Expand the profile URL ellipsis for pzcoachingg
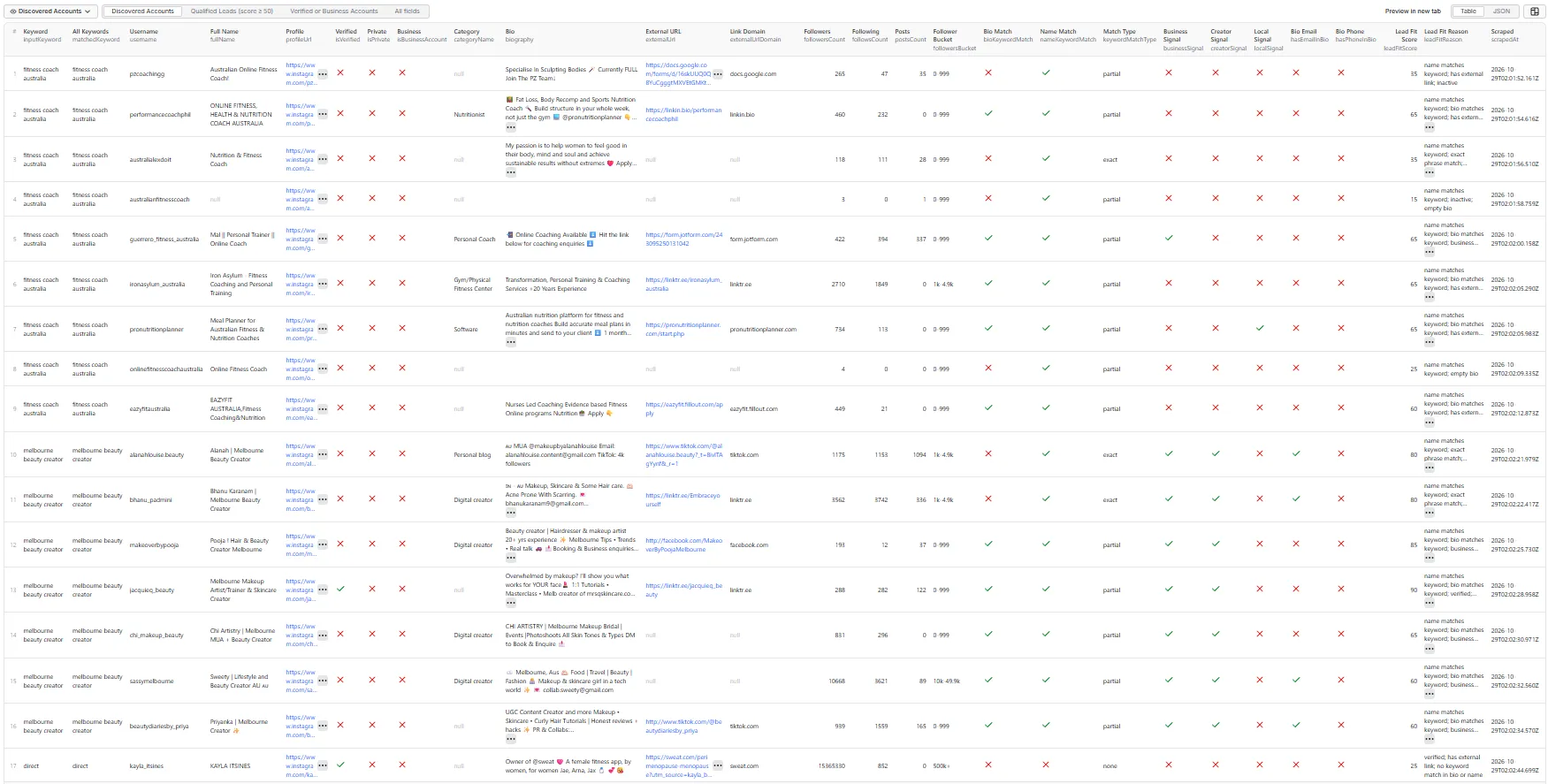This screenshot has width=1548, height=784. tap(323, 74)
